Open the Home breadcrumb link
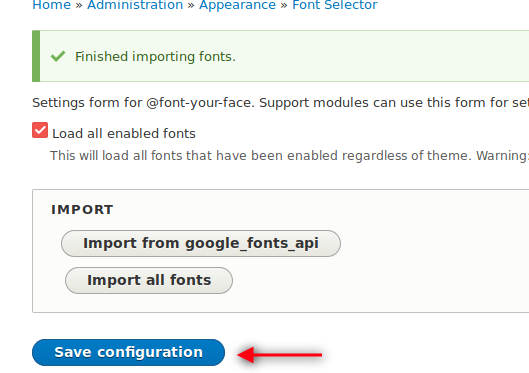Image resolution: width=529 pixels, height=373 pixels. click(x=51, y=5)
